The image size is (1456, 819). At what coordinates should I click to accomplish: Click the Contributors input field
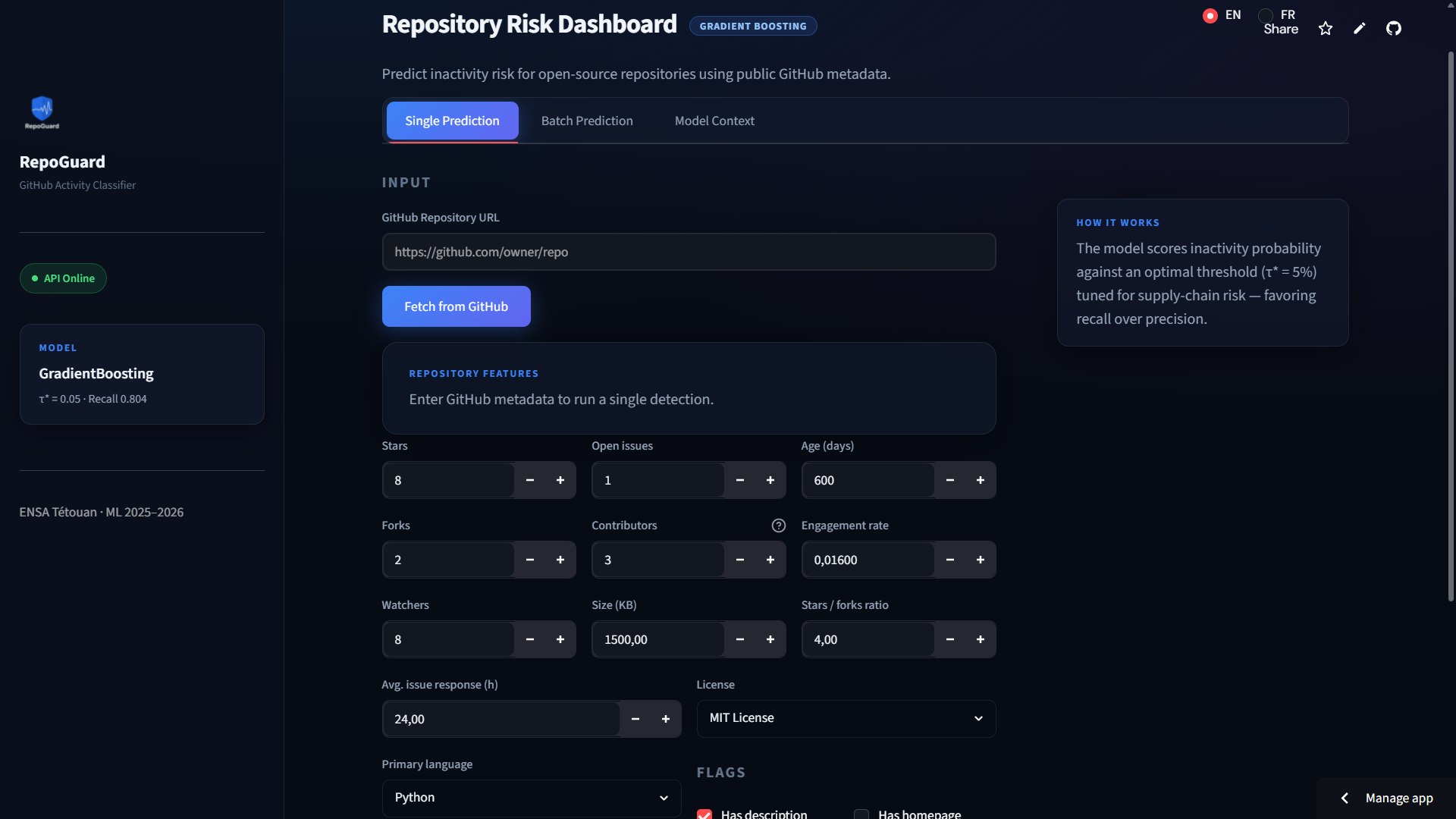pyautogui.click(x=658, y=560)
